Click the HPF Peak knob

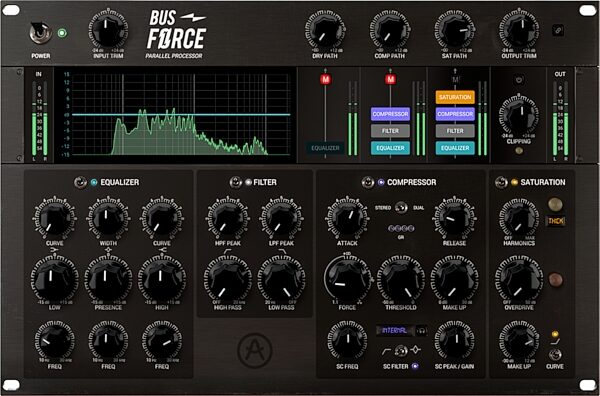pyautogui.click(x=228, y=219)
